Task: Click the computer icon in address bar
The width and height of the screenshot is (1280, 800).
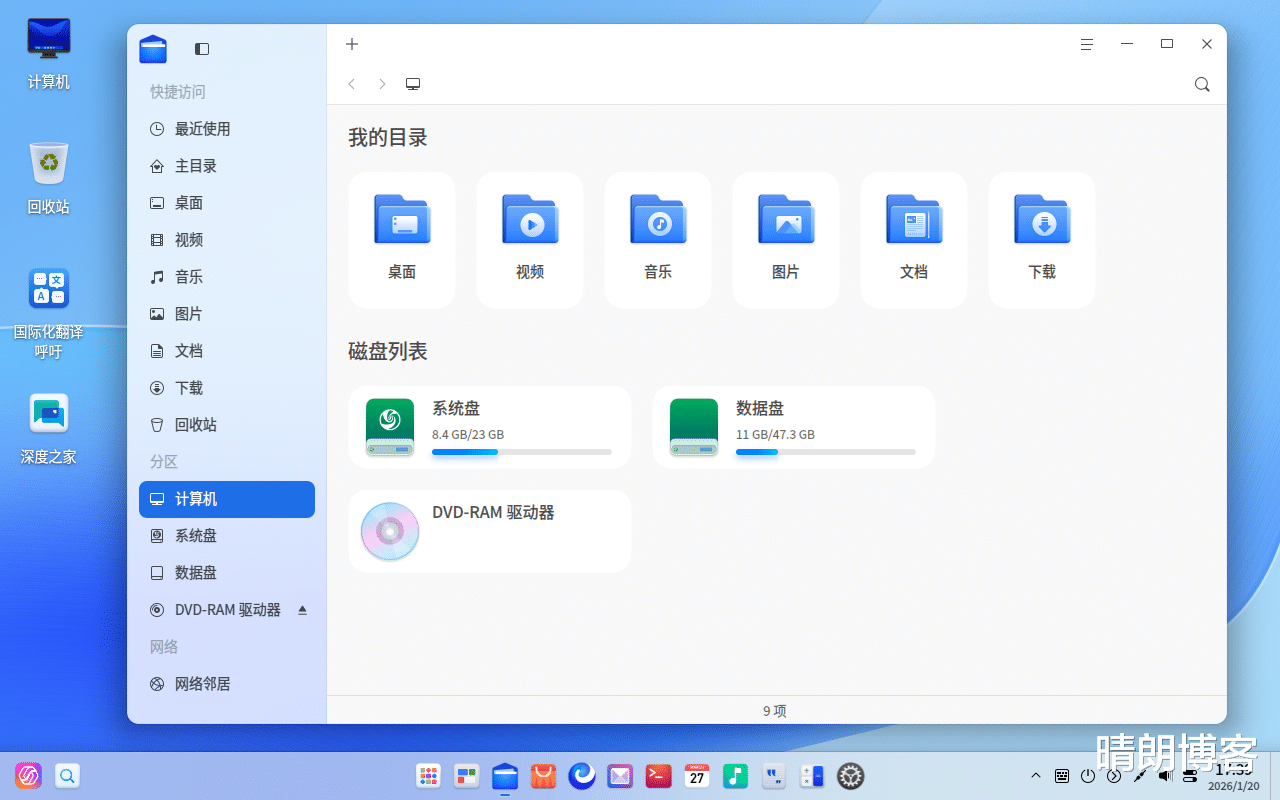Action: pos(413,84)
